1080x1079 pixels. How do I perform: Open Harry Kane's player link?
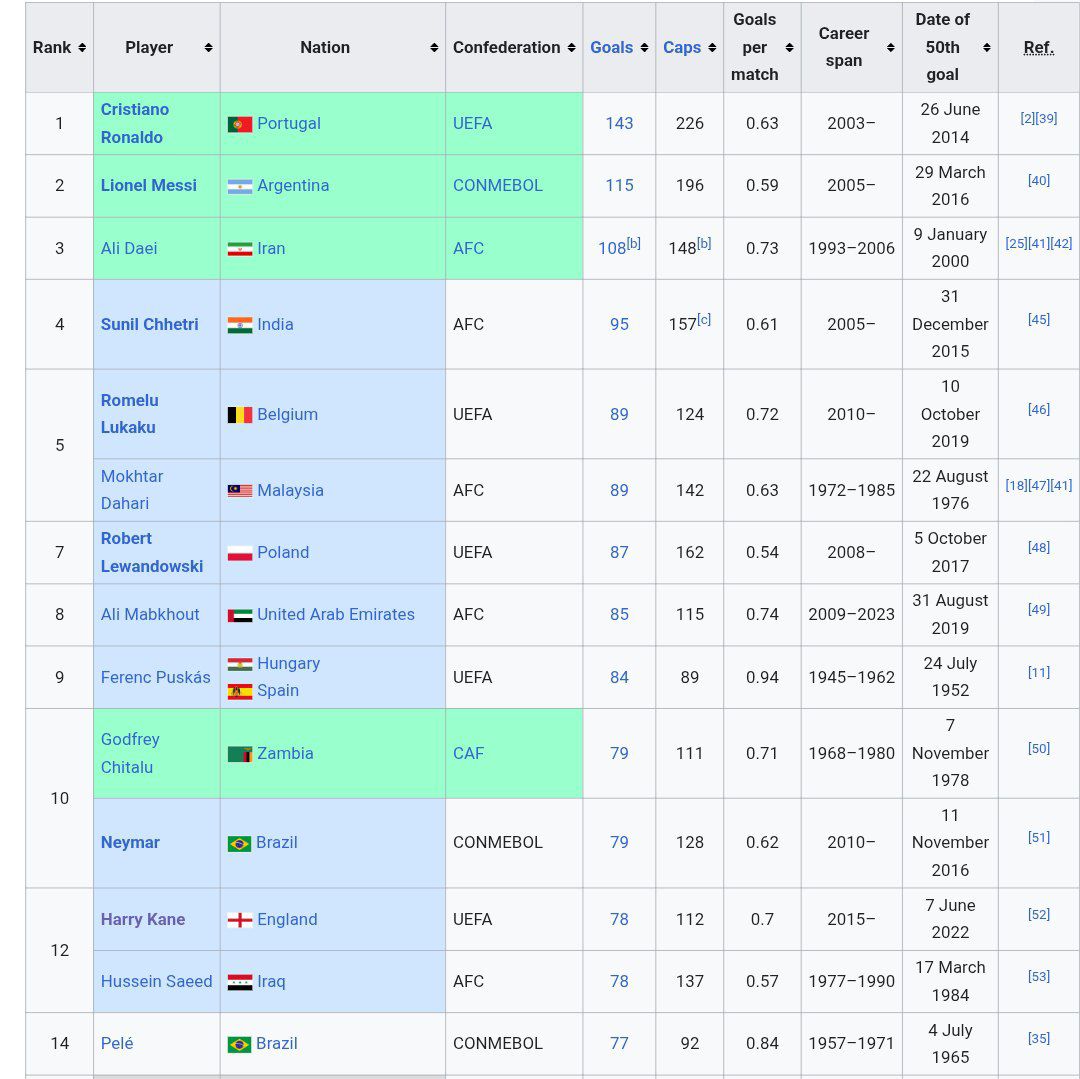click(143, 919)
